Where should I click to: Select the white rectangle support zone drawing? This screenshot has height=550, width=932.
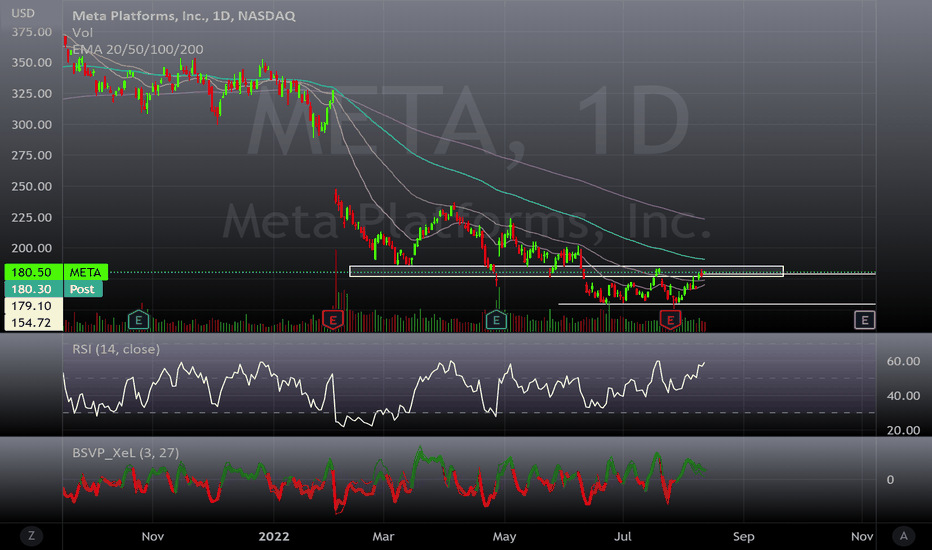pyautogui.click(x=566, y=271)
